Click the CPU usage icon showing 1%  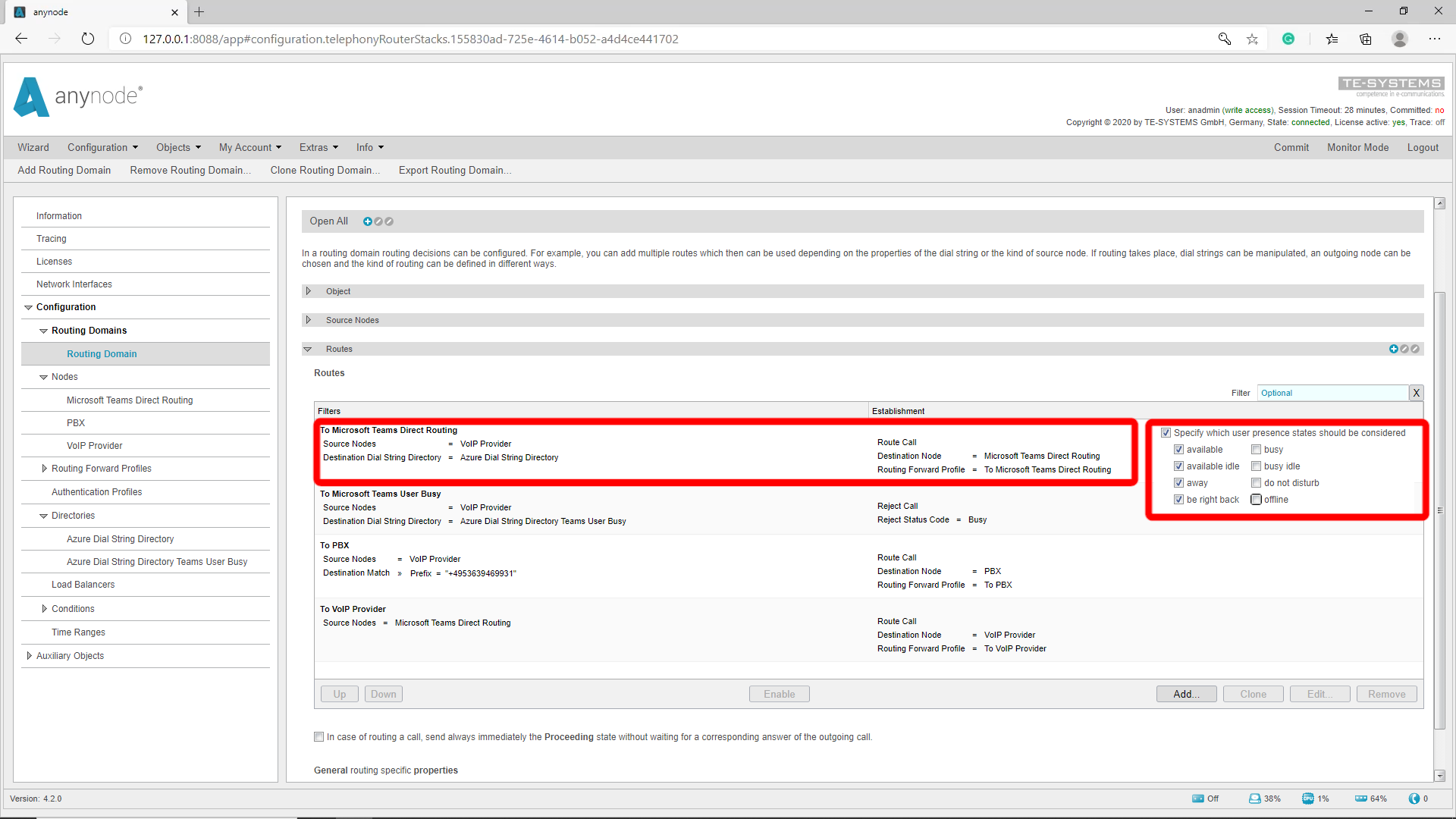[1308, 799]
